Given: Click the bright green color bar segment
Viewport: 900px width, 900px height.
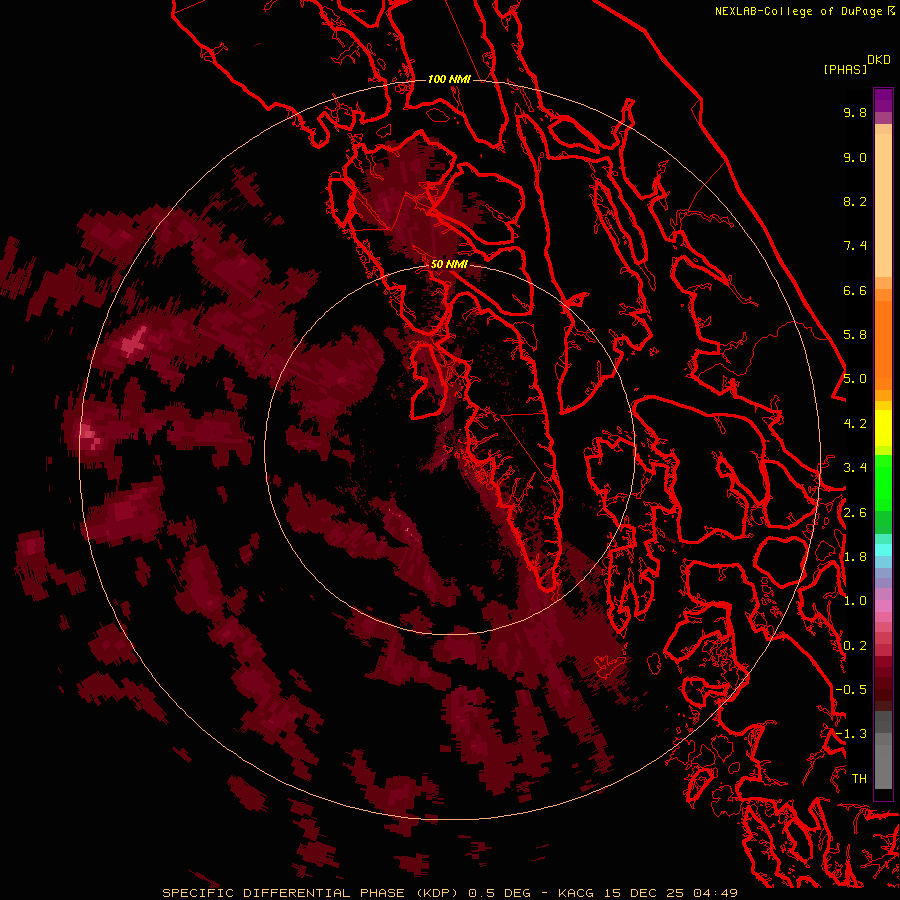Looking at the screenshot, I should (883, 482).
